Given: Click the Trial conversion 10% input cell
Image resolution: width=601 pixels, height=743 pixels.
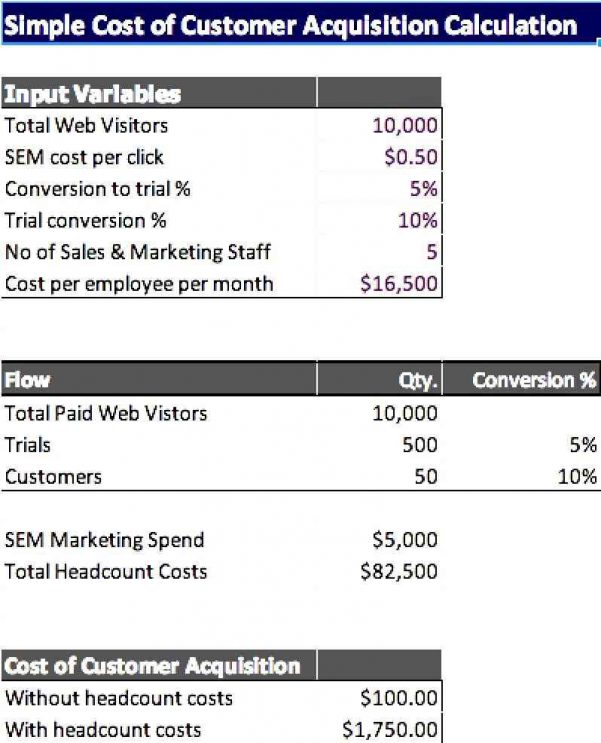Looking at the screenshot, I should pyautogui.click(x=379, y=220).
